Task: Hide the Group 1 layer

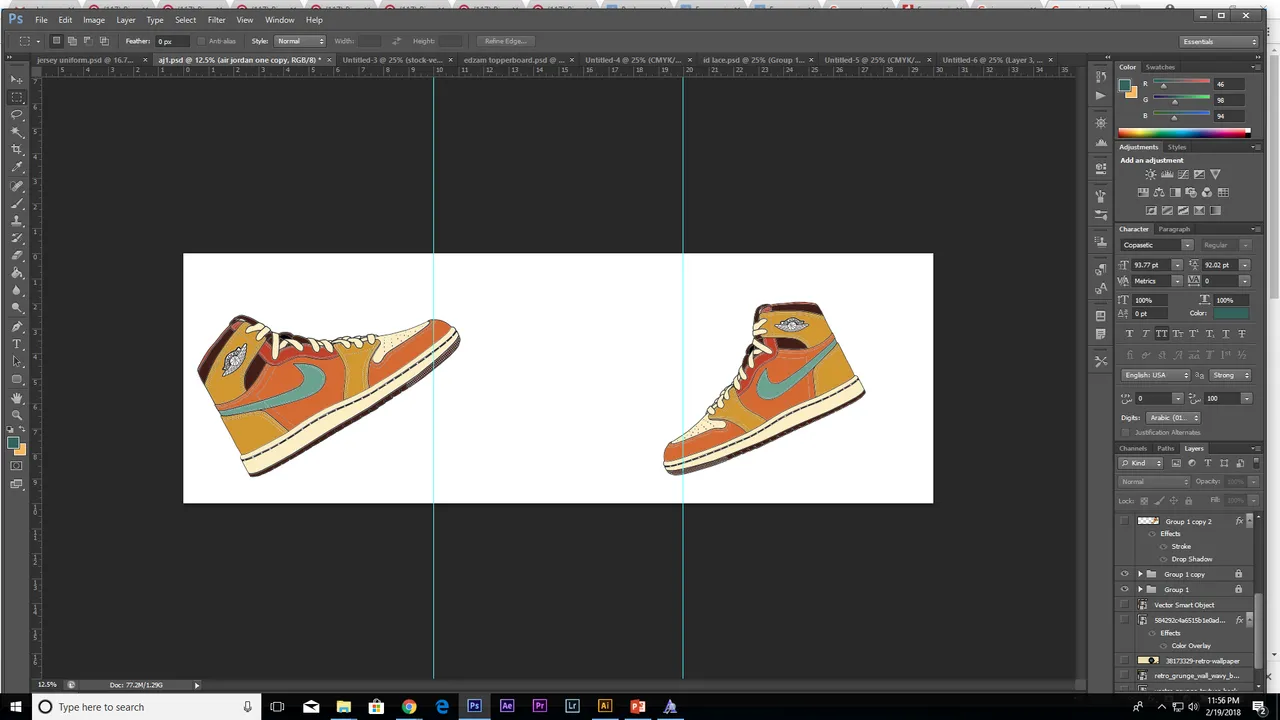Action: tap(1124, 589)
